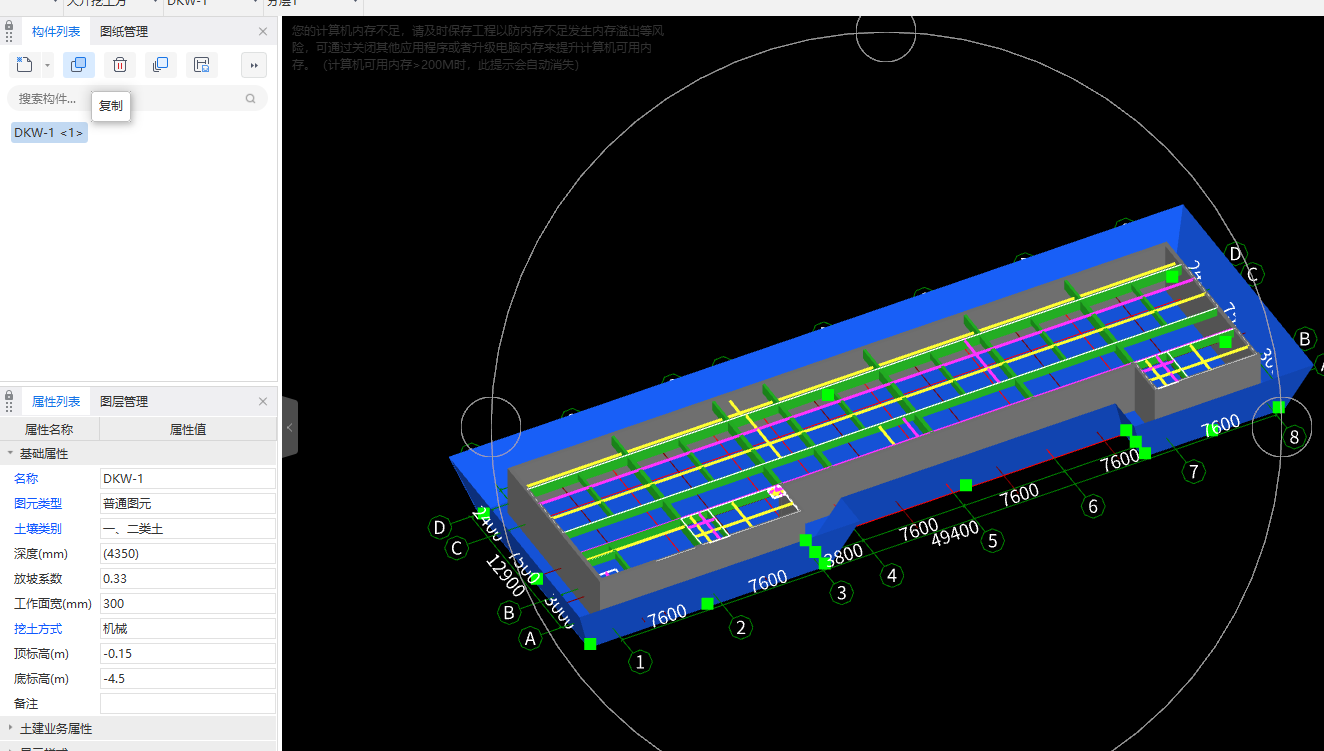Click the 工作面宽 value 300
Image resolution: width=1324 pixels, height=751 pixels.
(x=187, y=603)
